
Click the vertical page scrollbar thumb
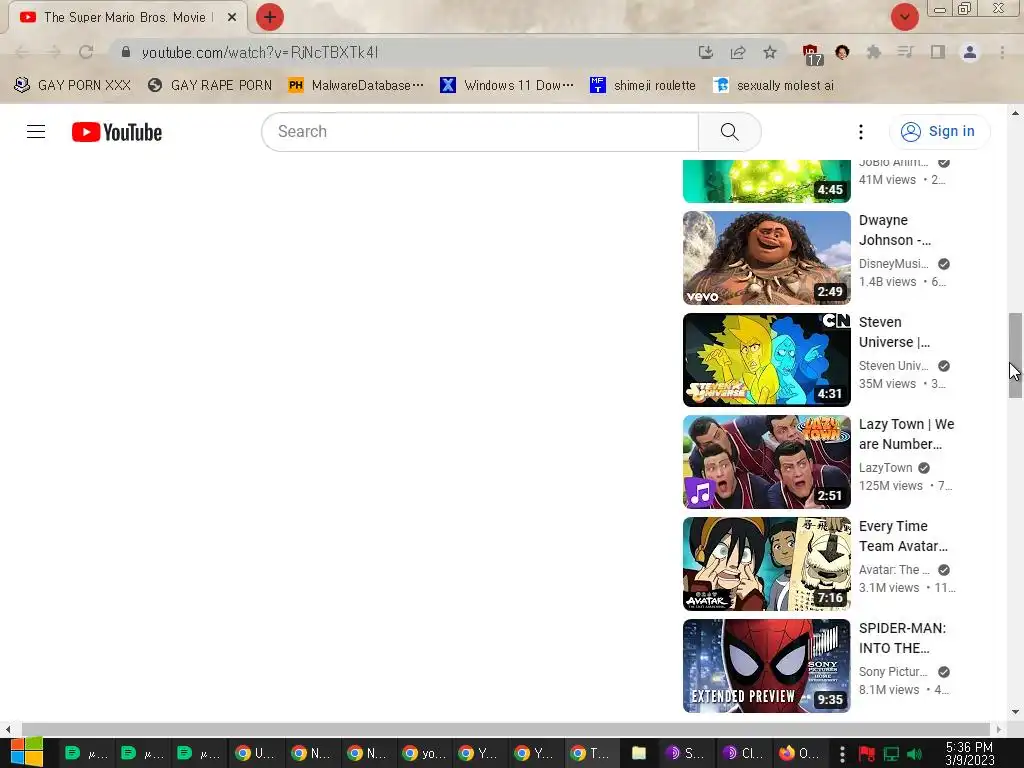1016,355
